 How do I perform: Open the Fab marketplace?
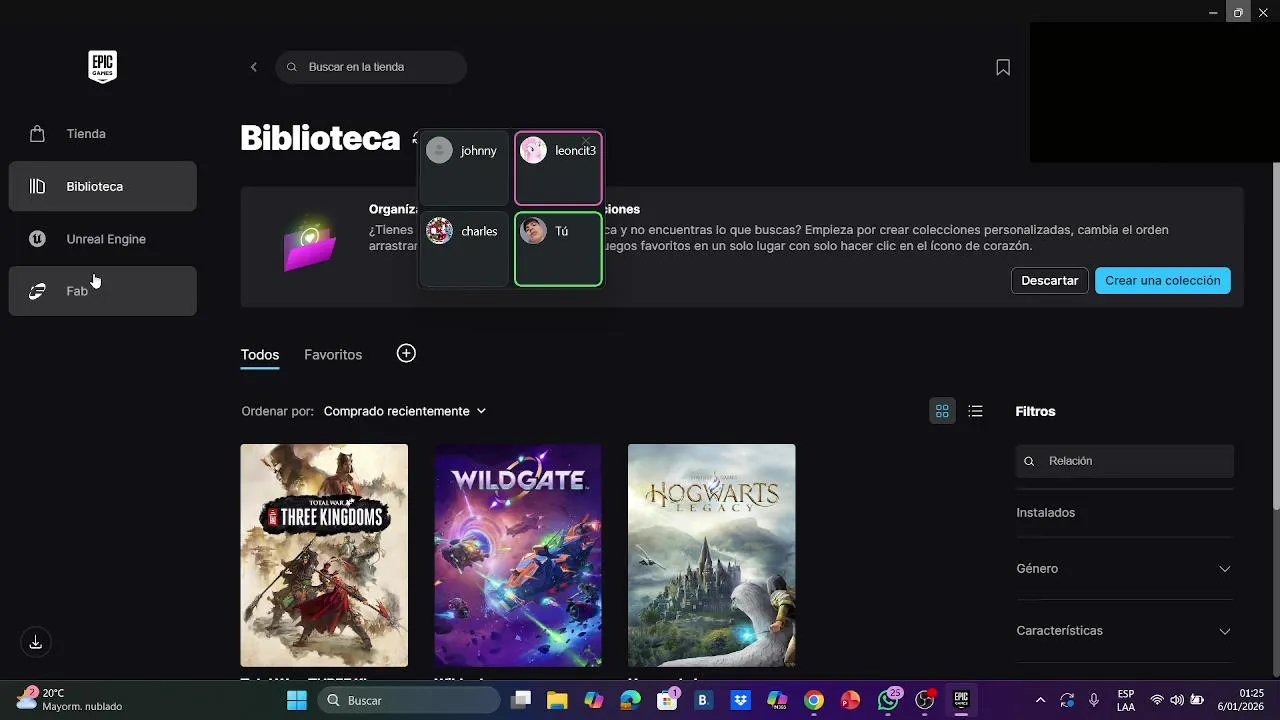pyautogui.click(x=102, y=291)
